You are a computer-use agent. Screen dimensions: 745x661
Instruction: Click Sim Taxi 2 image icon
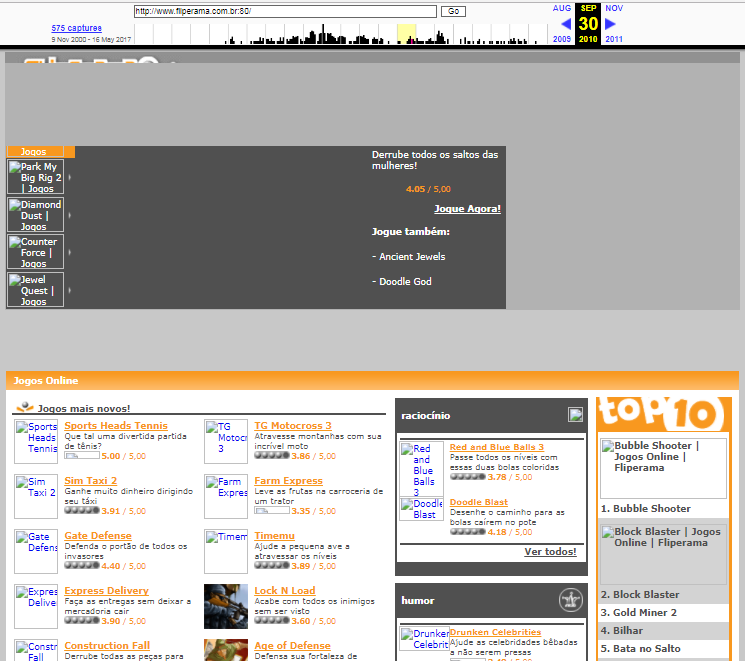[36, 497]
